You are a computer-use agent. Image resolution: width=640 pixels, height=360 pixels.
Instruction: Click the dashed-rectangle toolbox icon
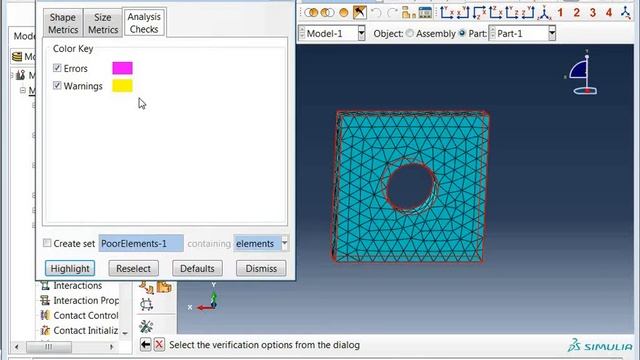click(x=146, y=304)
